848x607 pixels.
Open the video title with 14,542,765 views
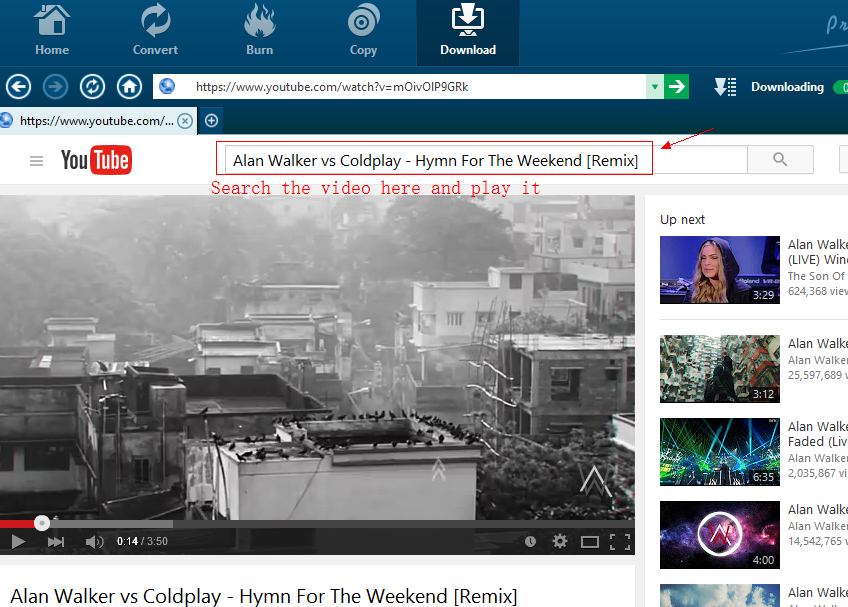tap(818, 510)
